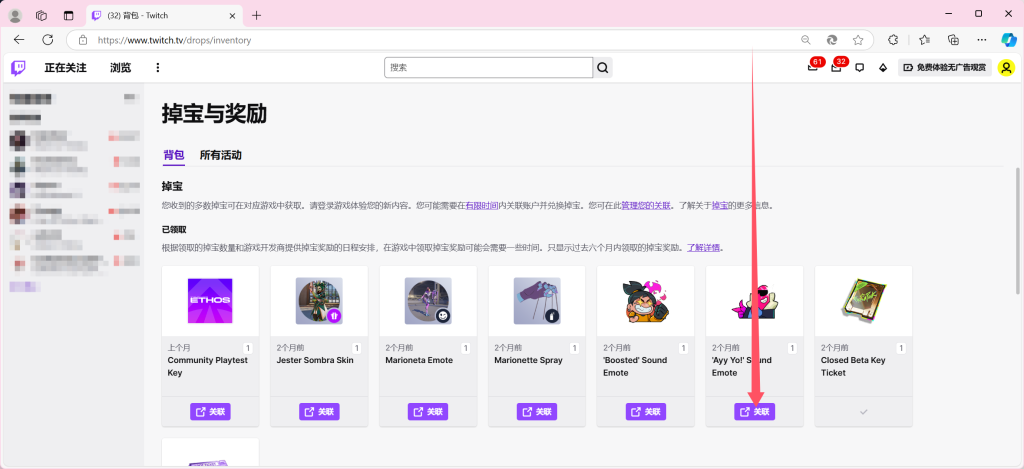1024x469 pixels.
Task: Click 关联 under 'Ayy Yo!' Sound Emote
Action: click(755, 412)
